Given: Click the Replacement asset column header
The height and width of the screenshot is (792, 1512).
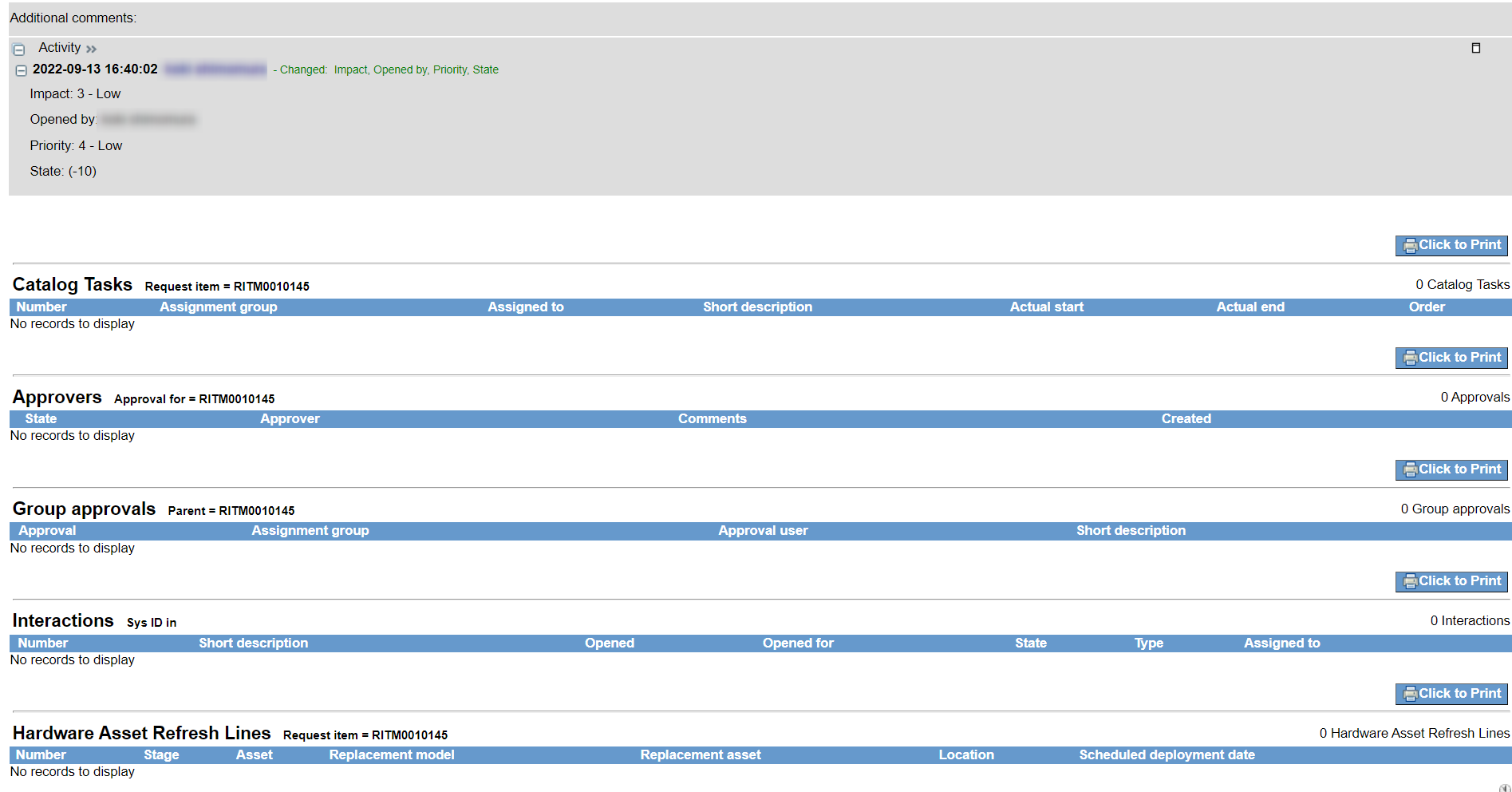Looking at the screenshot, I should 701,754.
